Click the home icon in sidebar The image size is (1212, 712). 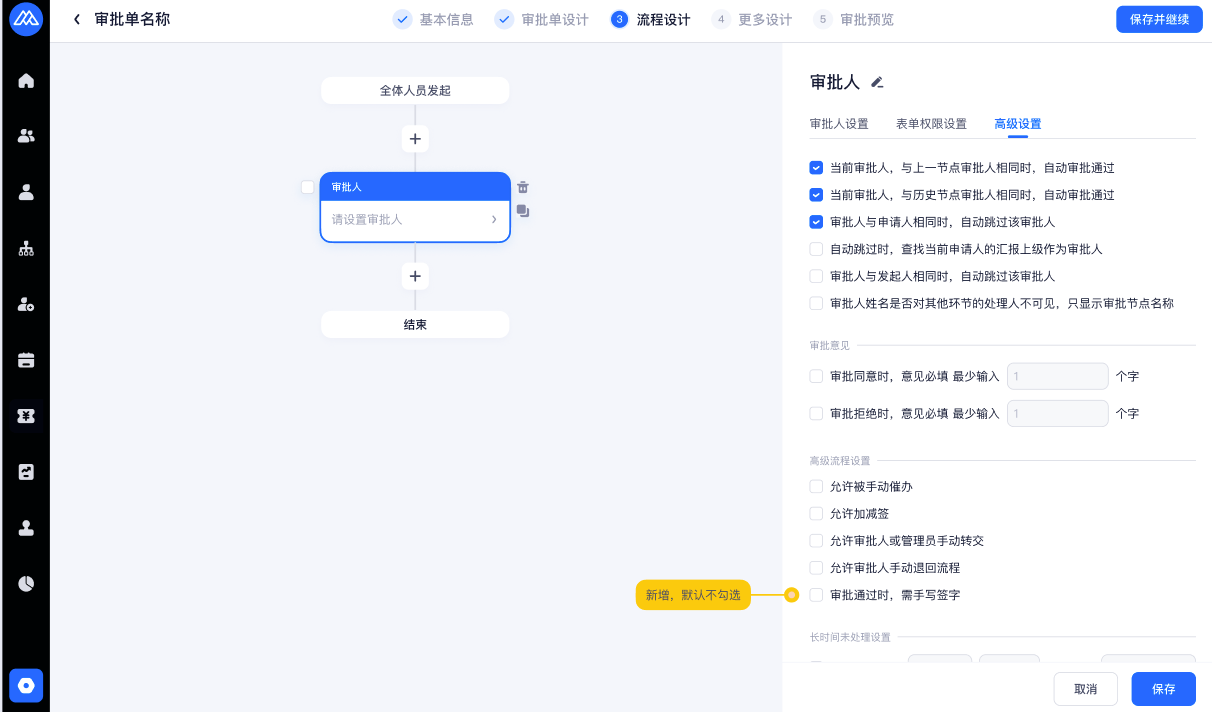(x=26, y=81)
